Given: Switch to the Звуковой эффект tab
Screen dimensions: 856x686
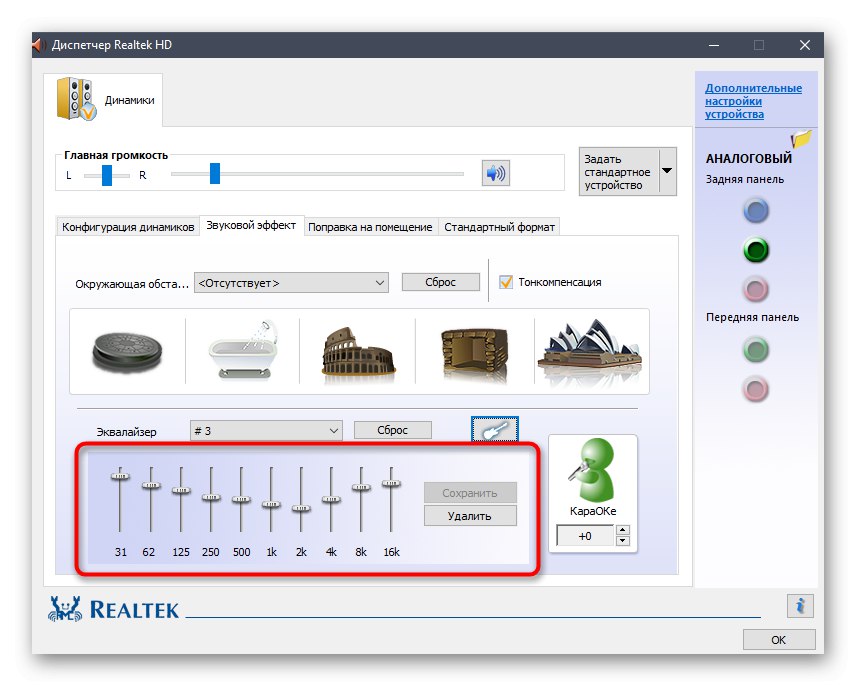Looking at the screenshot, I should click(251, 225).
